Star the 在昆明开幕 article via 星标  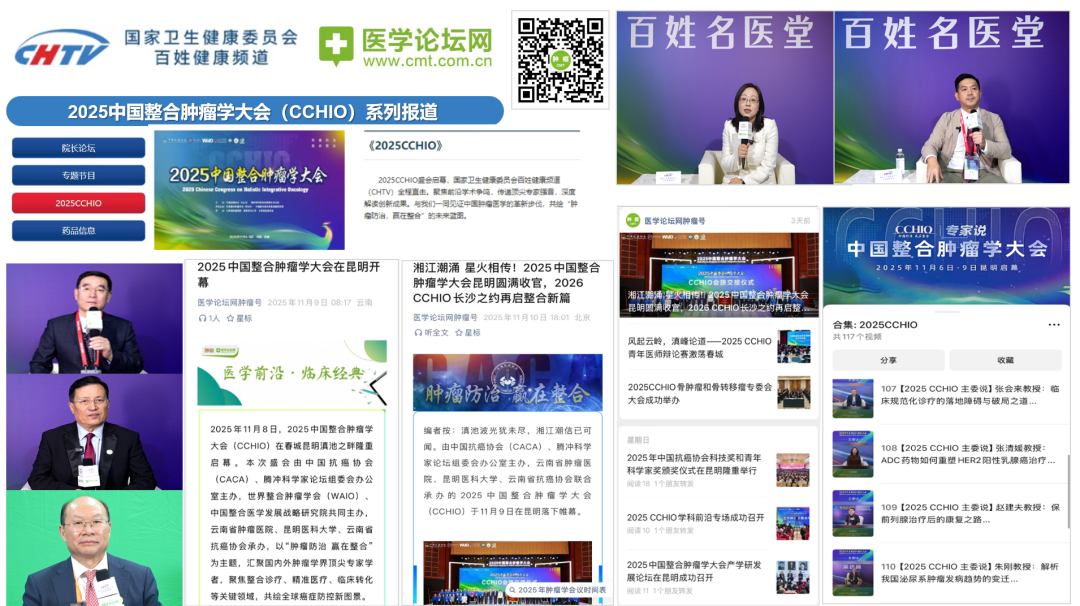click(x=240, y=318)
